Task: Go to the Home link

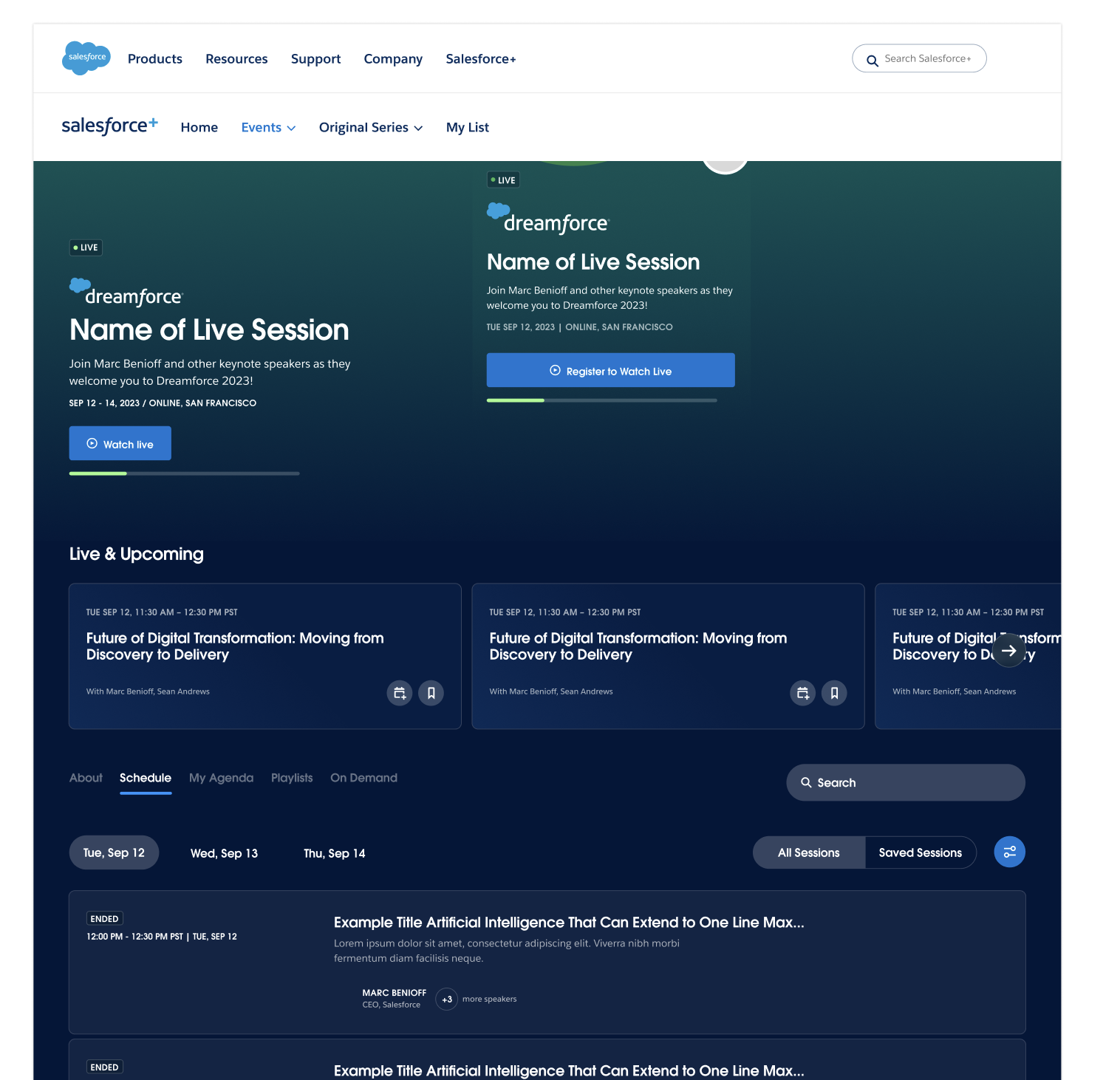Action: pyautogui.click(x=199, y=128)
